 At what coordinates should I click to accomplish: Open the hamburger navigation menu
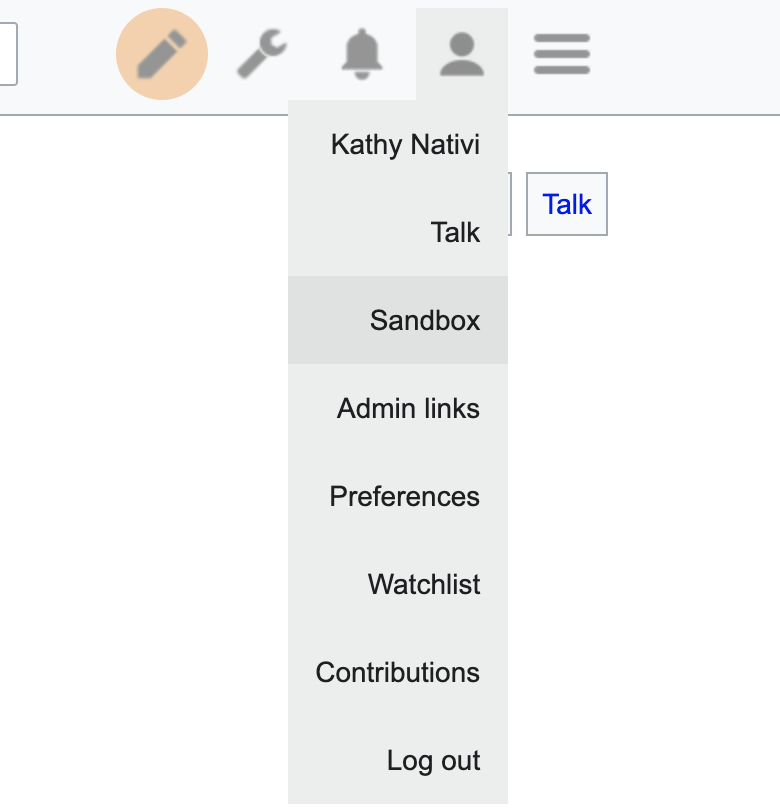[562, 54]
